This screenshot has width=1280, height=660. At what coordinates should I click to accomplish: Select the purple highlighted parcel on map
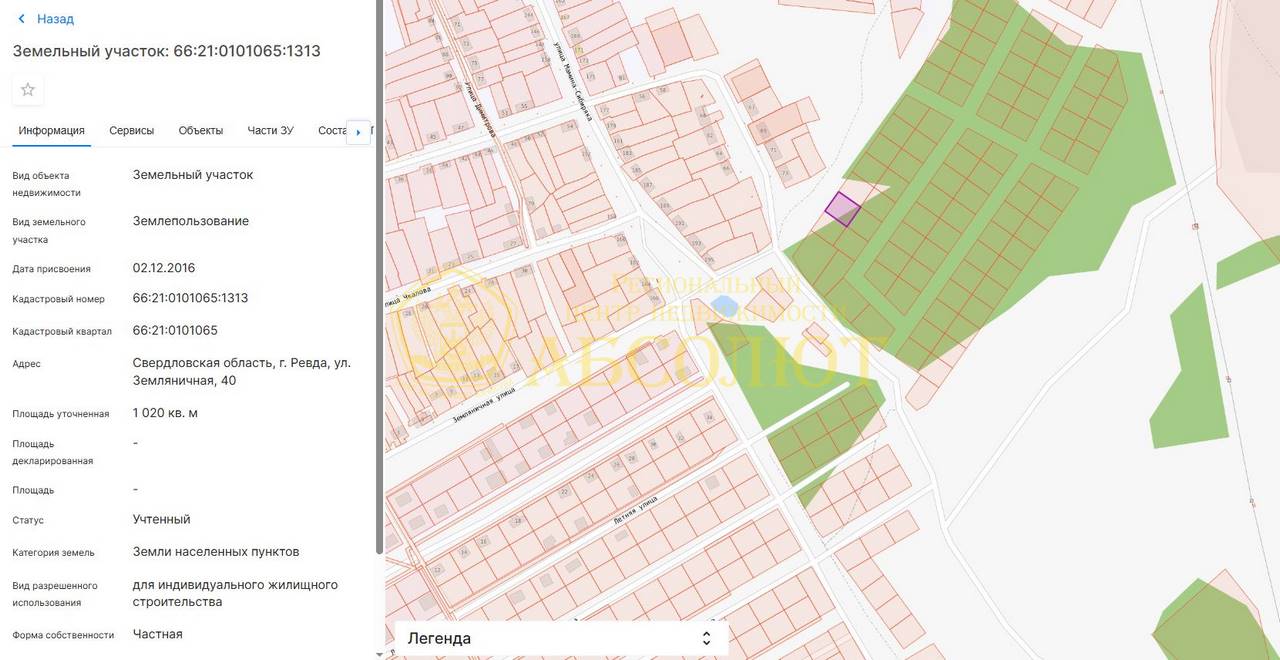(843, 209)
